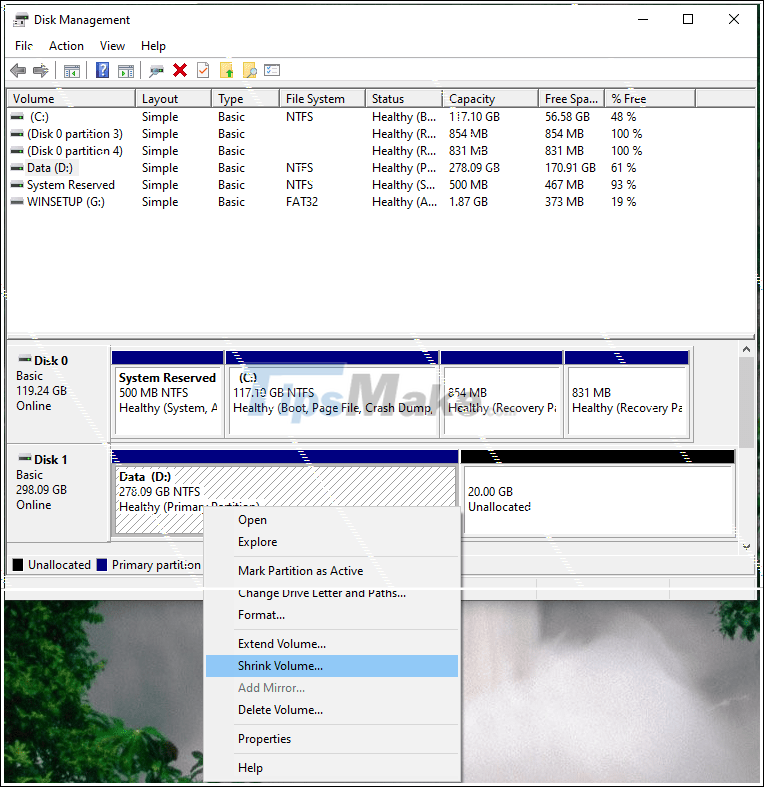Screen dimensions: 764x787
Task: Click the drive icon beside Data (D:) in the list
Action: pyautogui.click(x=17, y=168)
